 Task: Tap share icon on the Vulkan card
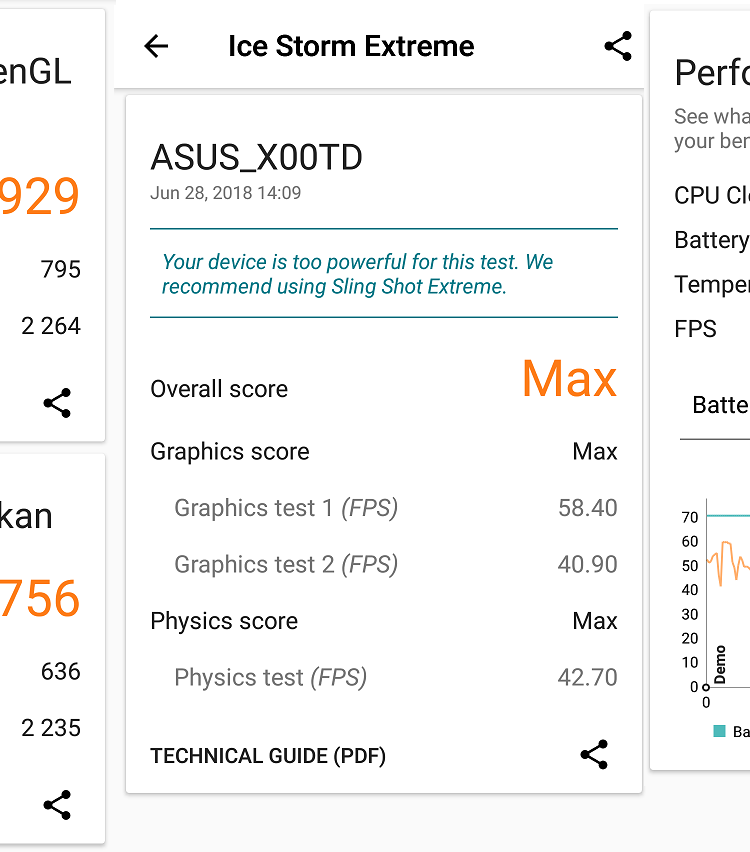coord(57,805)
